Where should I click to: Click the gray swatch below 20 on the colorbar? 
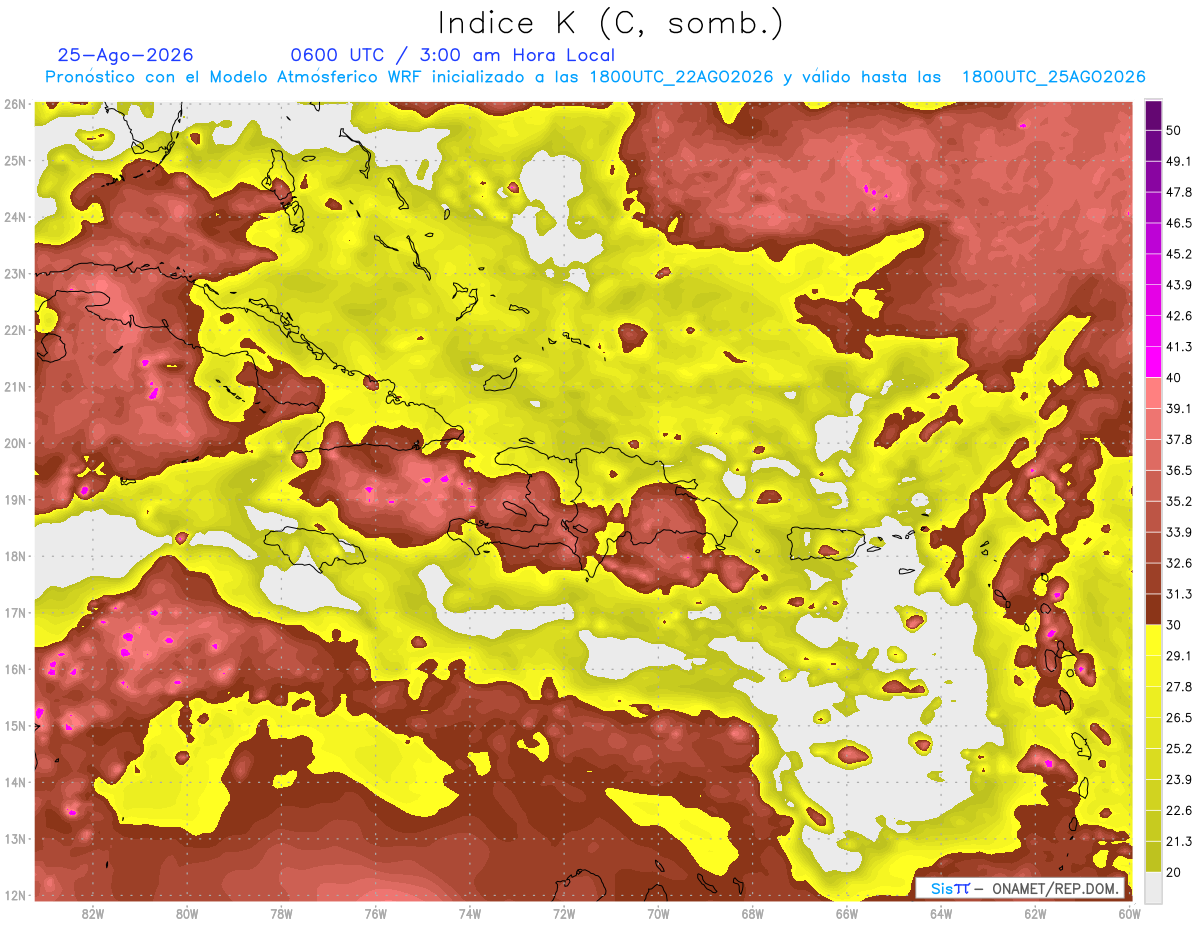point(1153,887)
